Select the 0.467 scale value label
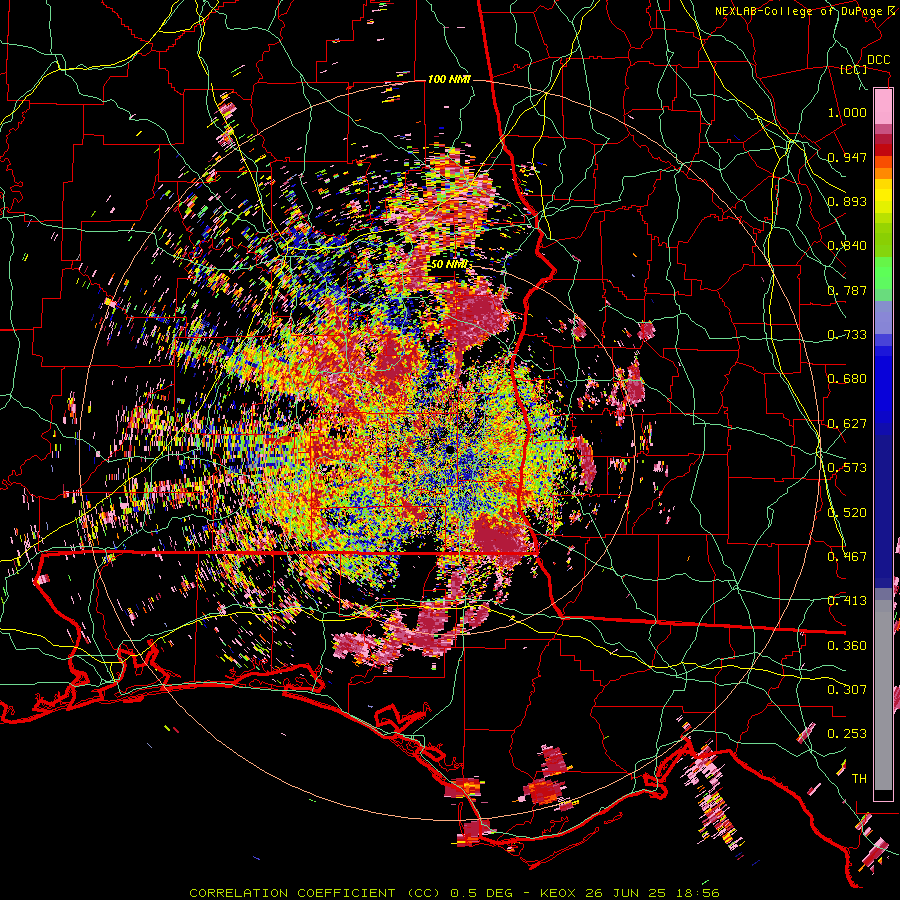 pos(847,557)
